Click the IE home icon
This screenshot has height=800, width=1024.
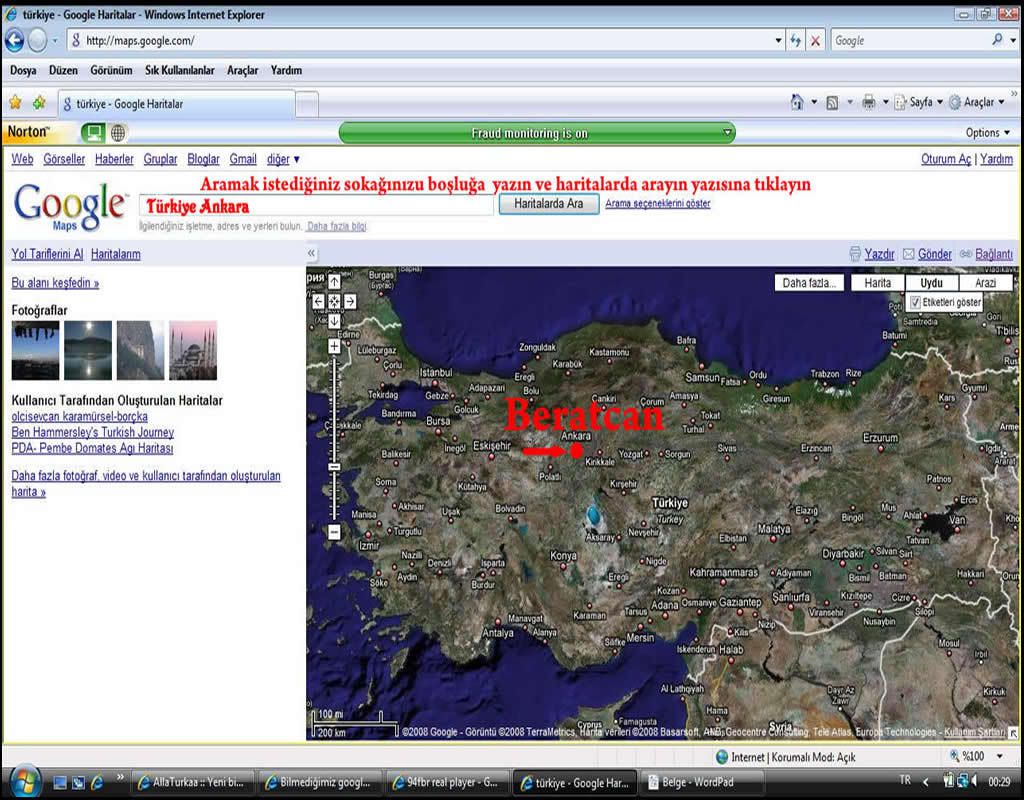point(797,102)
